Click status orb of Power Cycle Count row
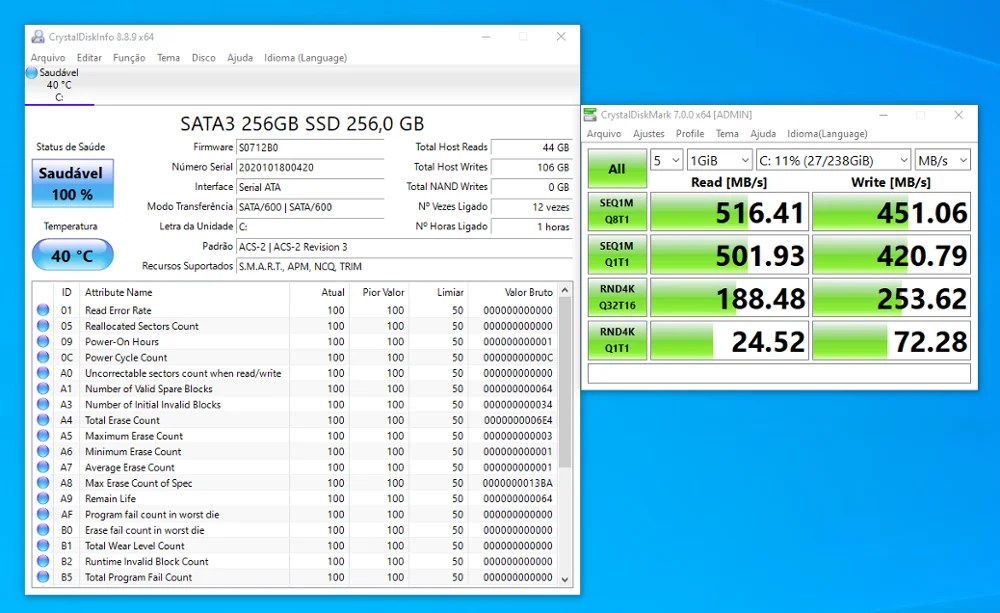 [x=43, y=357]
